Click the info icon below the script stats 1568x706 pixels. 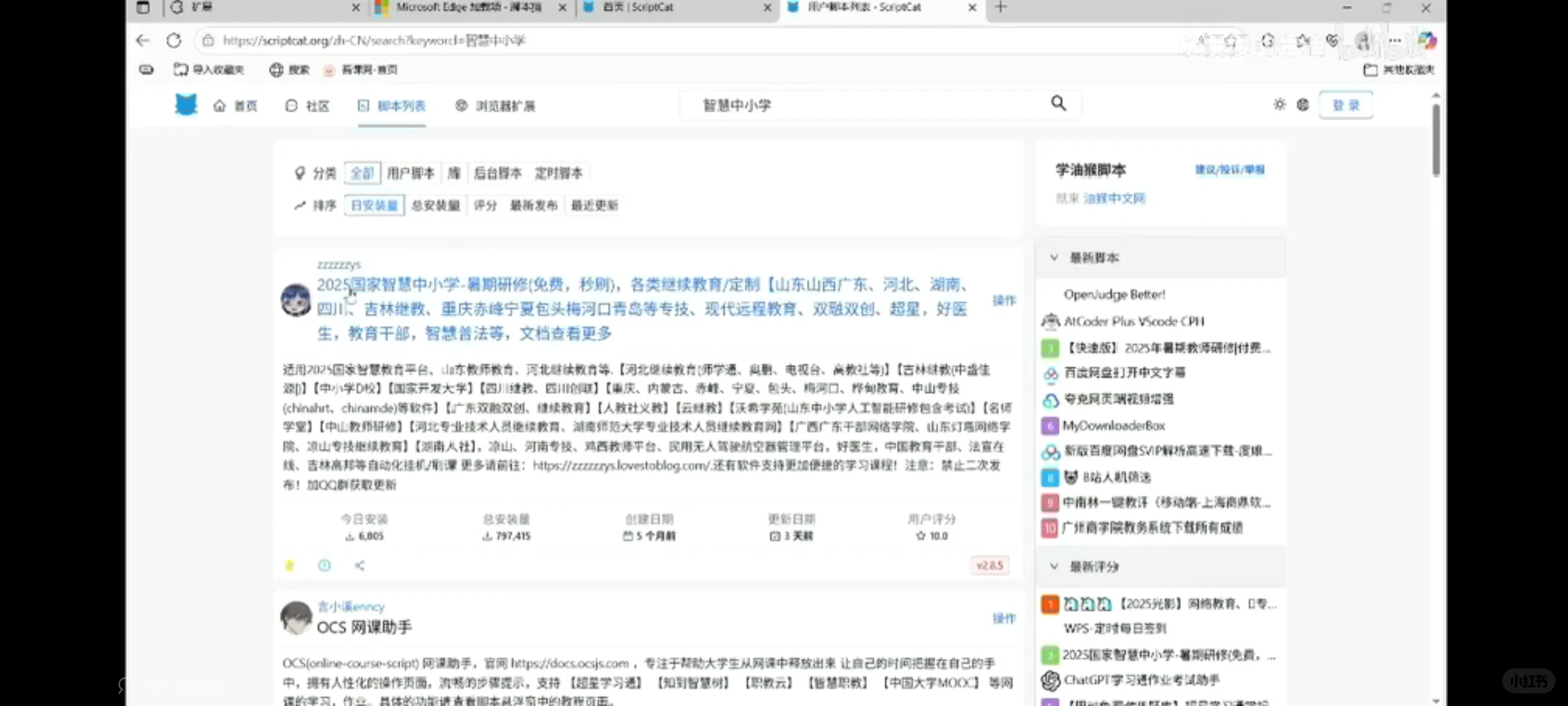tap(325, 565)
